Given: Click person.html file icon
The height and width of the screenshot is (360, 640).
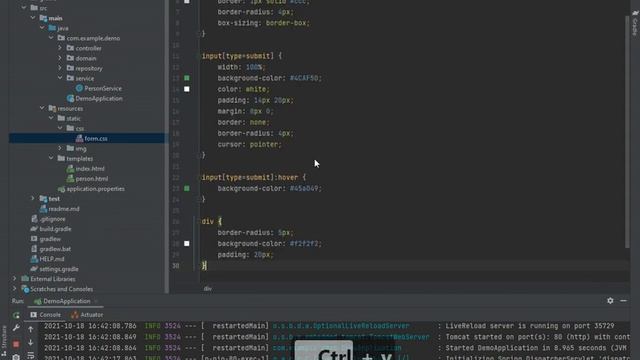Looking at the screenshot, I should click(70, 178).
